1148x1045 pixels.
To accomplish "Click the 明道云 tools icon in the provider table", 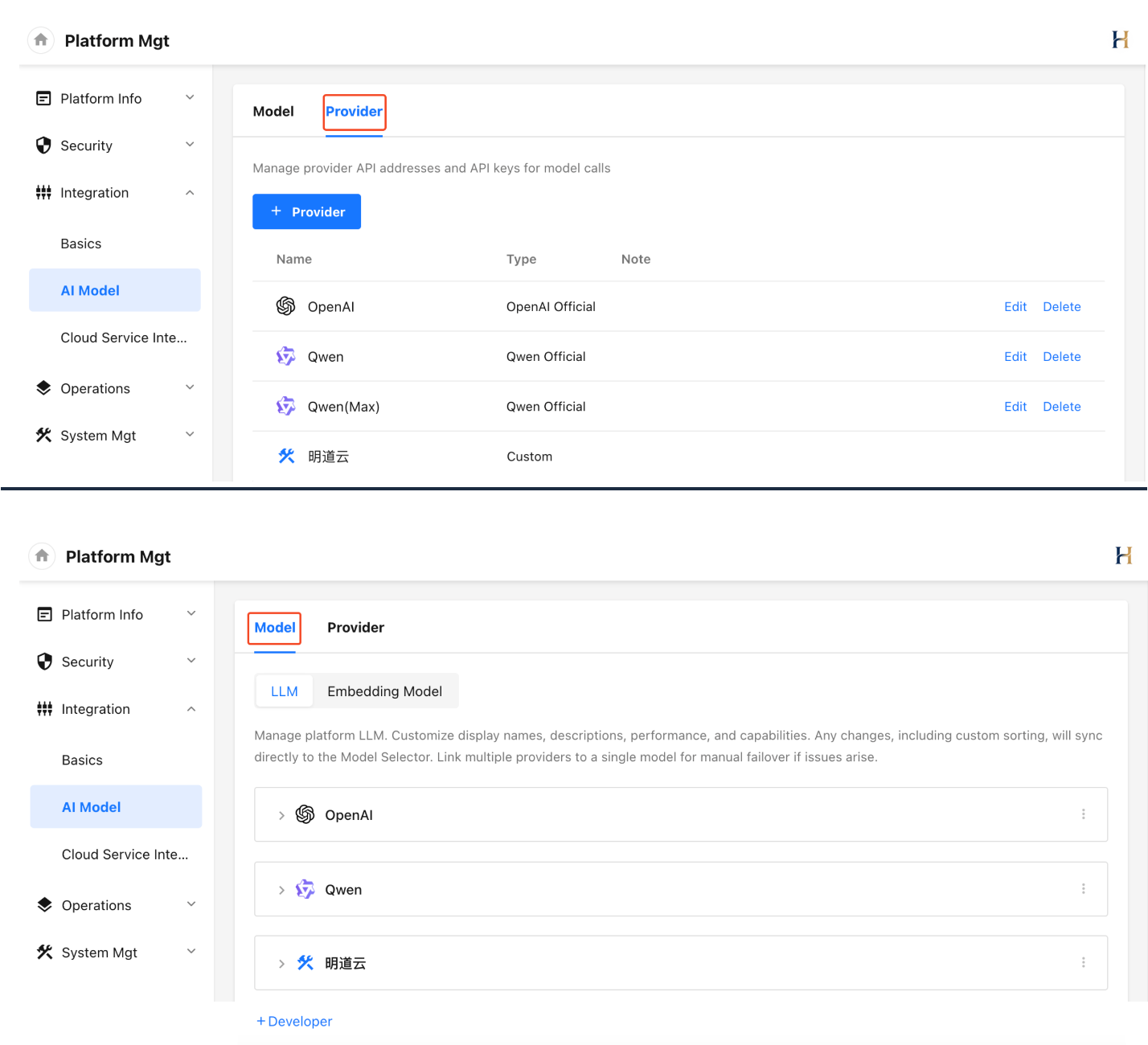I will (x=286, y=456).
